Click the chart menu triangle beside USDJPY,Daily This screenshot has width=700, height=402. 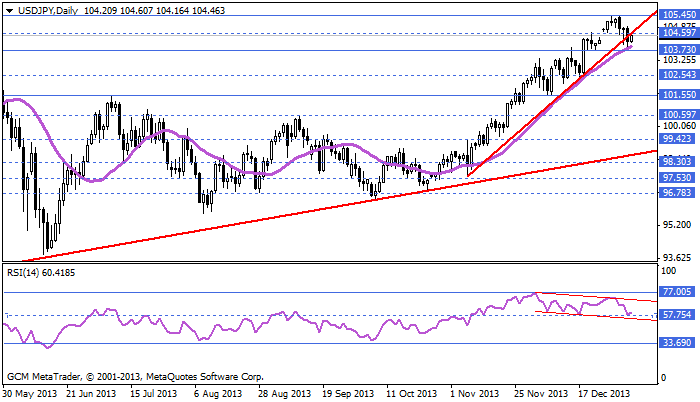click(10, 10)
